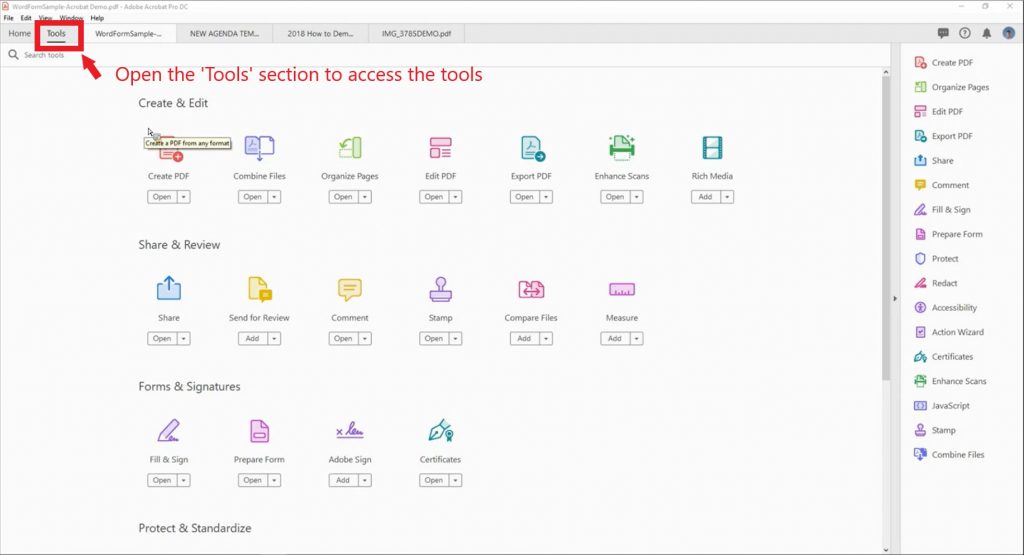This screenshot has width=1024, height=555.
Task: Click Redact shortcut in right pane
Action: [936, 283]
